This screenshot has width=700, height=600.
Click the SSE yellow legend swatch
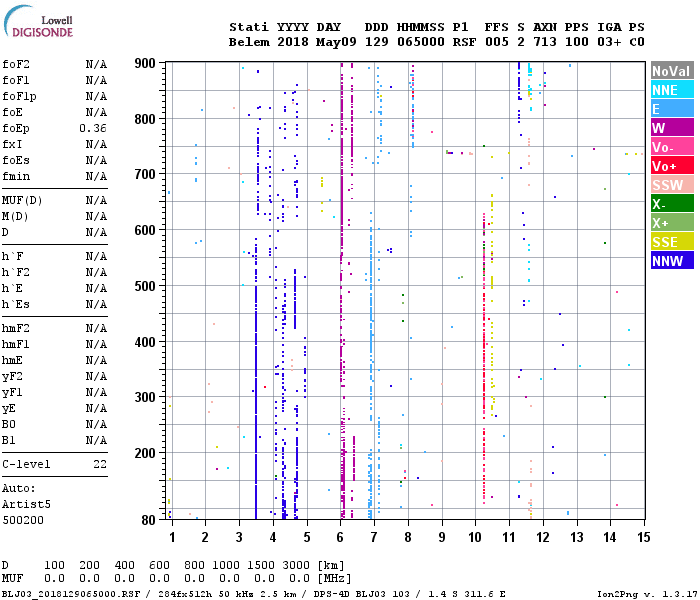pos(672,242)
